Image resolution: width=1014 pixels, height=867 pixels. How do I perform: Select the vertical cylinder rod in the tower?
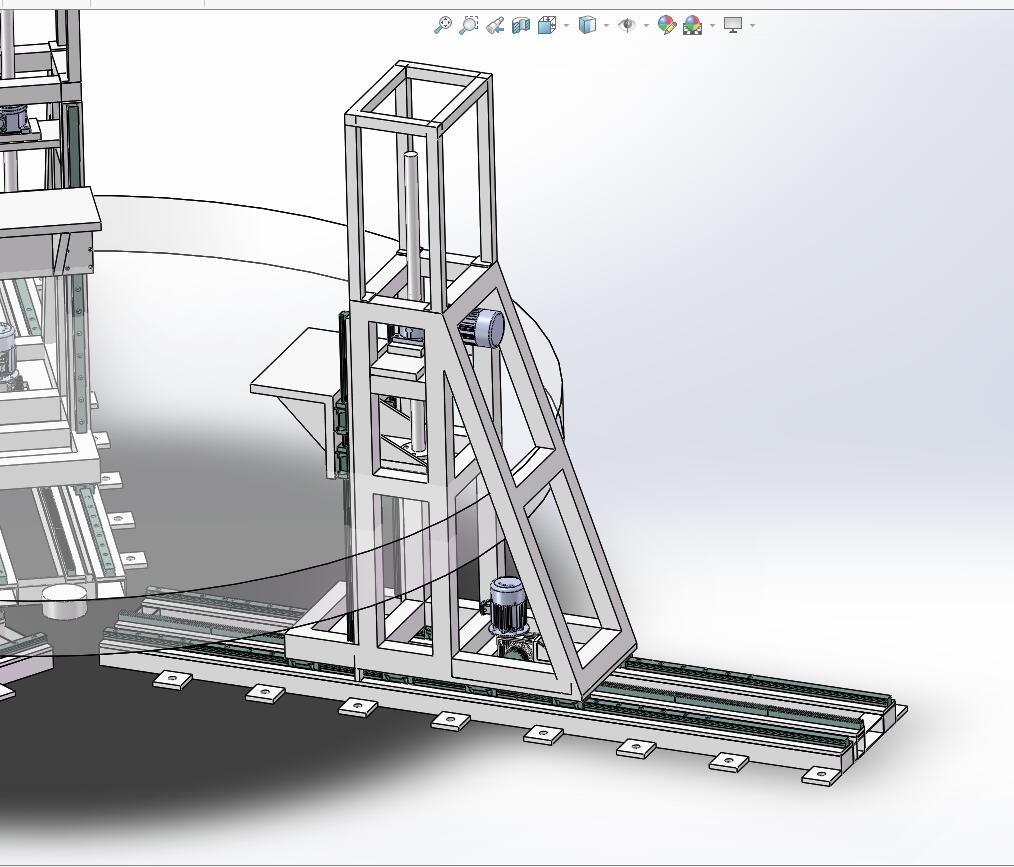tap(411, 226)
